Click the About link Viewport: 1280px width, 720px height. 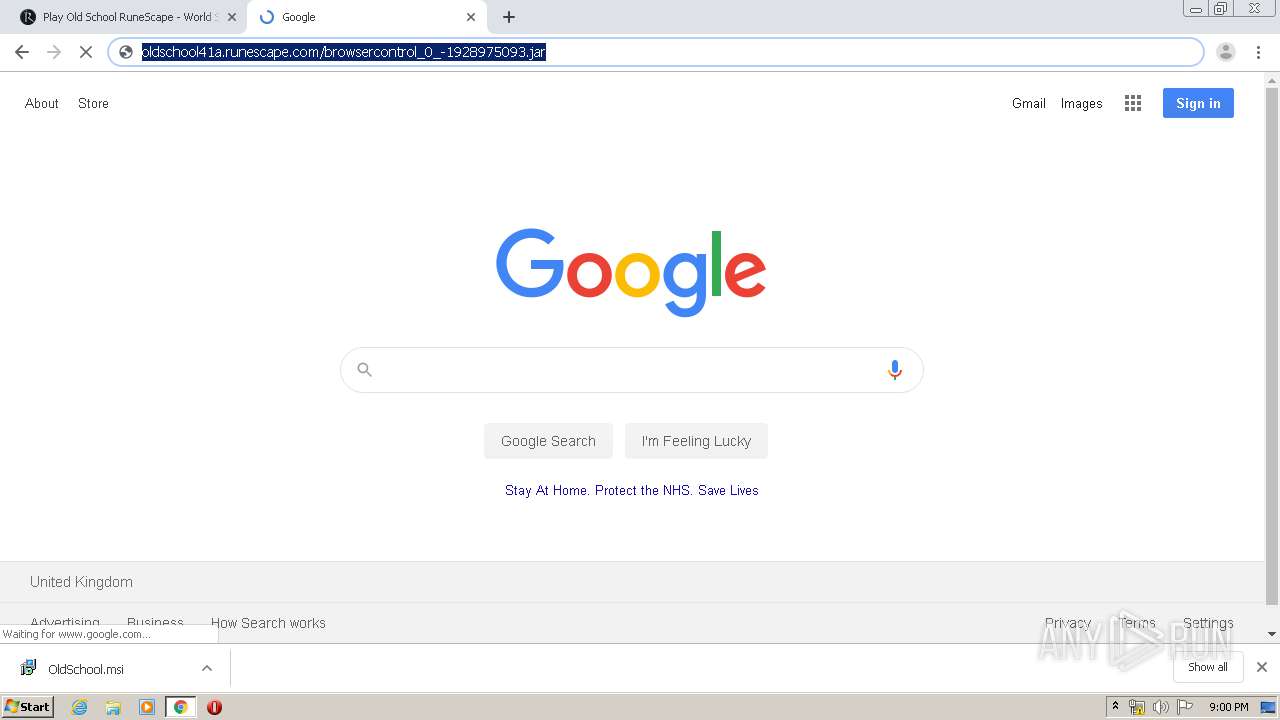point(42,103)
